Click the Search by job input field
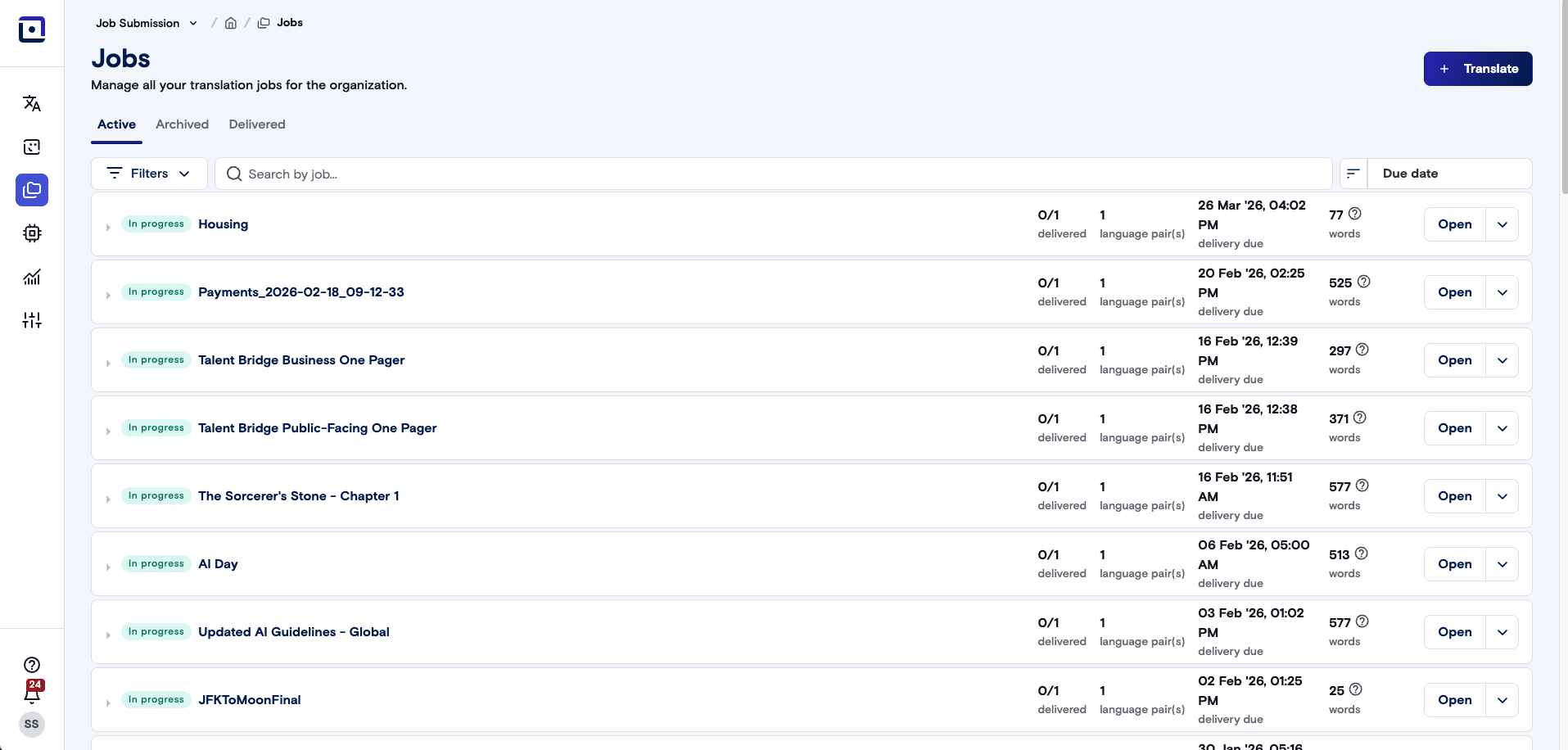Screen dimensions: 1568x750 (x=774, y=174)
